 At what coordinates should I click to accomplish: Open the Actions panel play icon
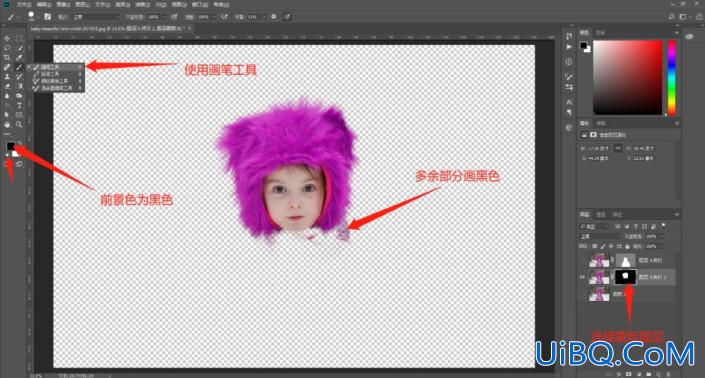click(x=569, y=47)
